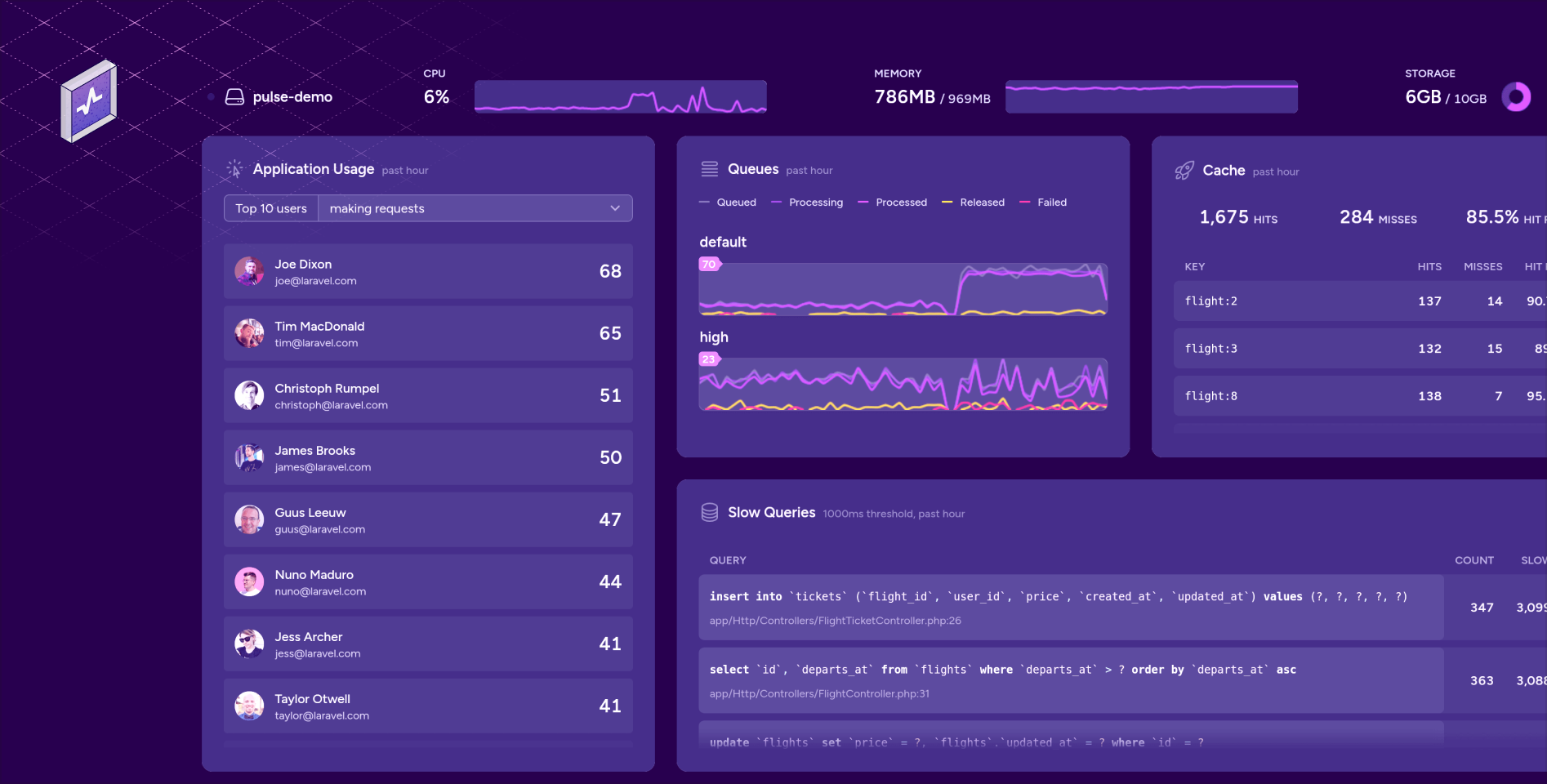Click the Application Usage cursor icon
Image resolution: width=1547 pixels, height=784 pixels.
click(x=234, y=169)
